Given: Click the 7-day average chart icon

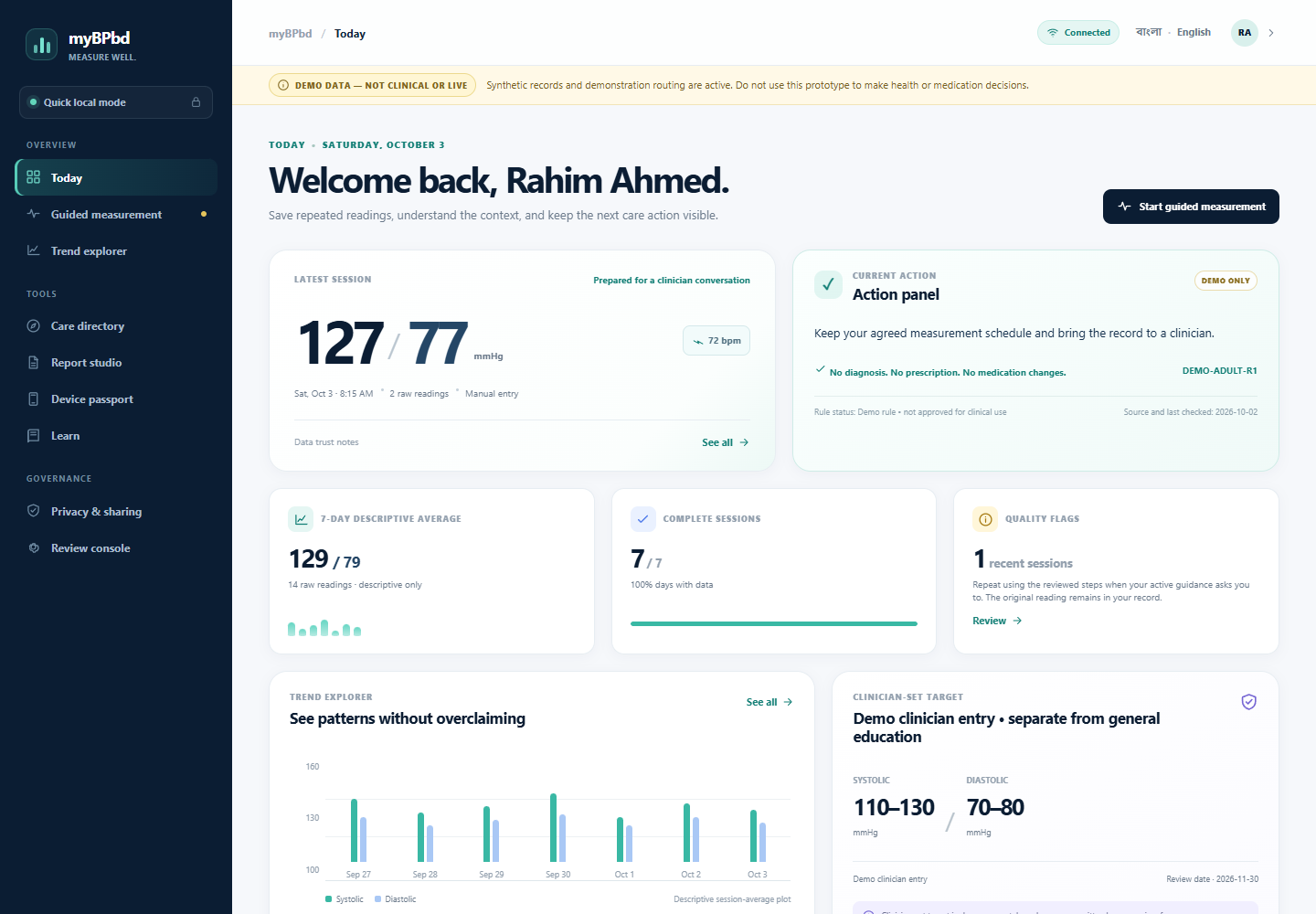Looking at the screenshot, I should pyautogui.click(x=301, y=519).
